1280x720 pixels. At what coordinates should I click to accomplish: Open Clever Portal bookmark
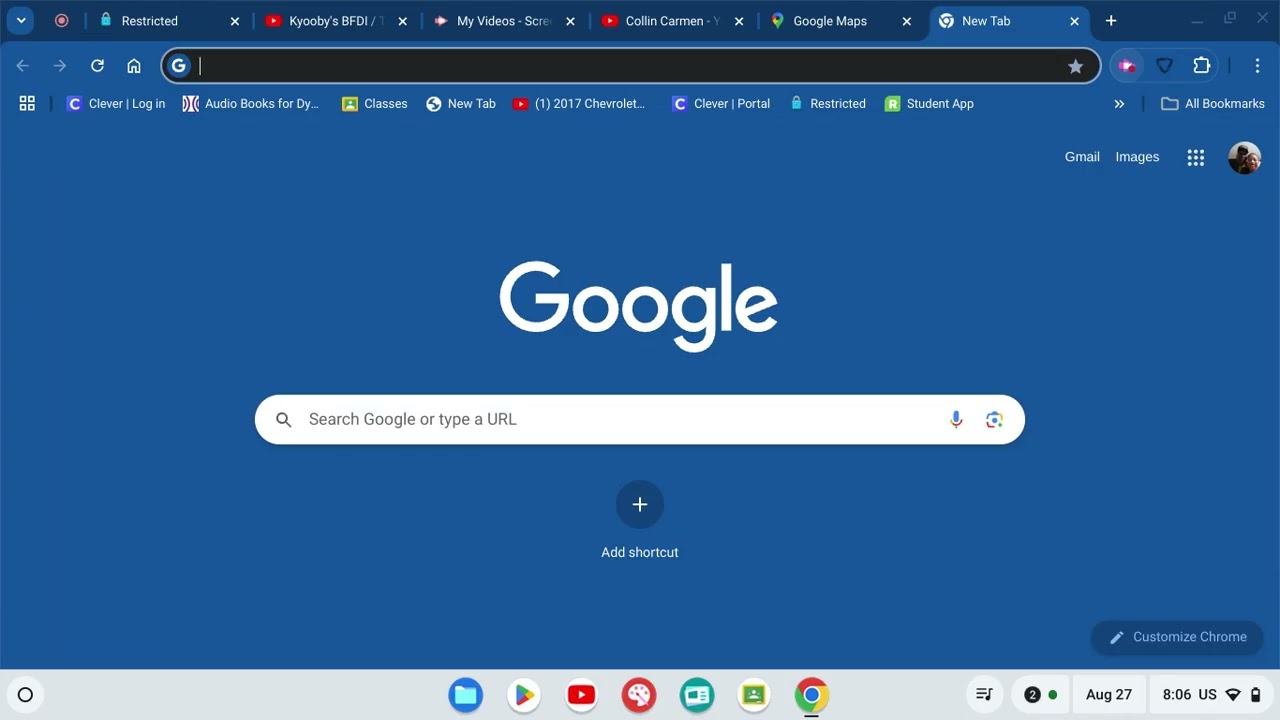tap(721, 104)
